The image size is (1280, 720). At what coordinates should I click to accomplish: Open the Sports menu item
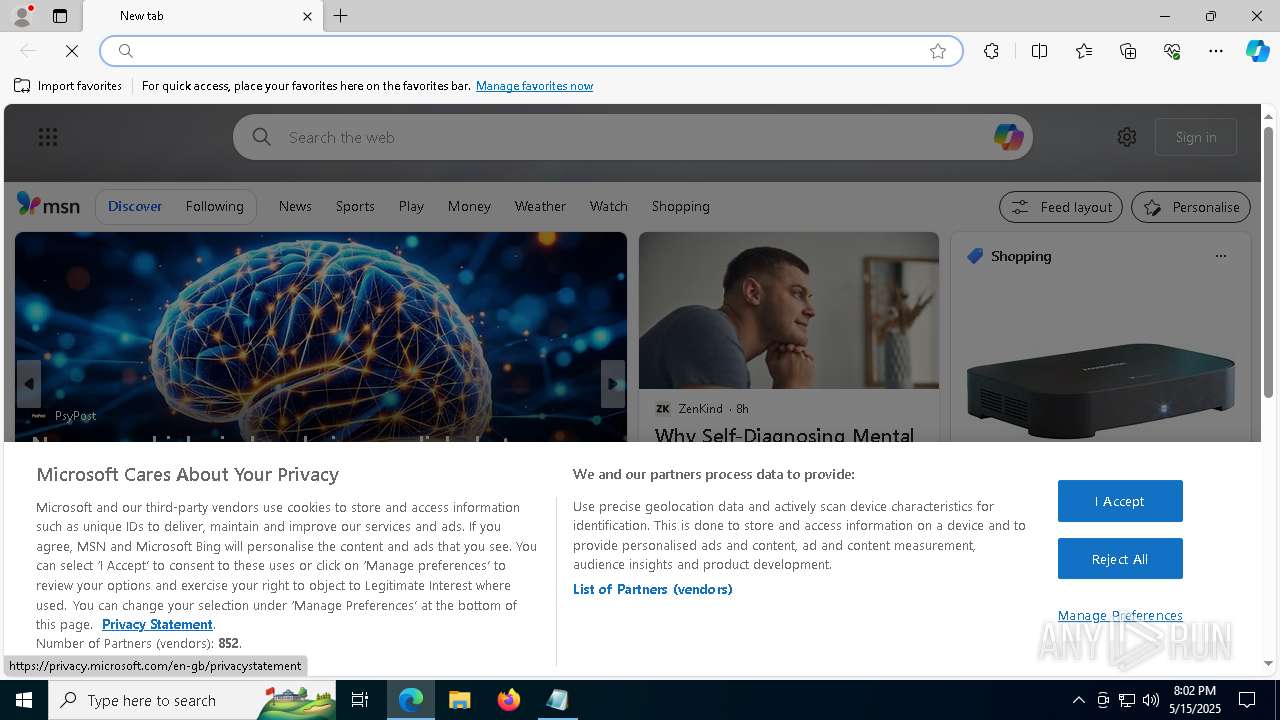pos(355,206)
